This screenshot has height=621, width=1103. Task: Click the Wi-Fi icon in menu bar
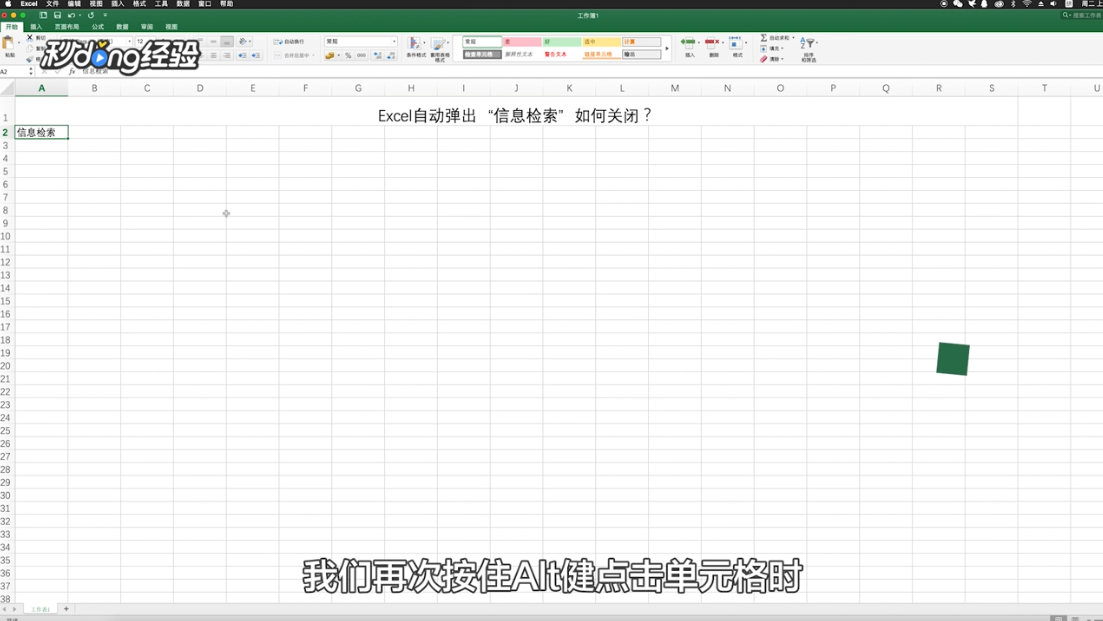click(x=1026, y=4)
